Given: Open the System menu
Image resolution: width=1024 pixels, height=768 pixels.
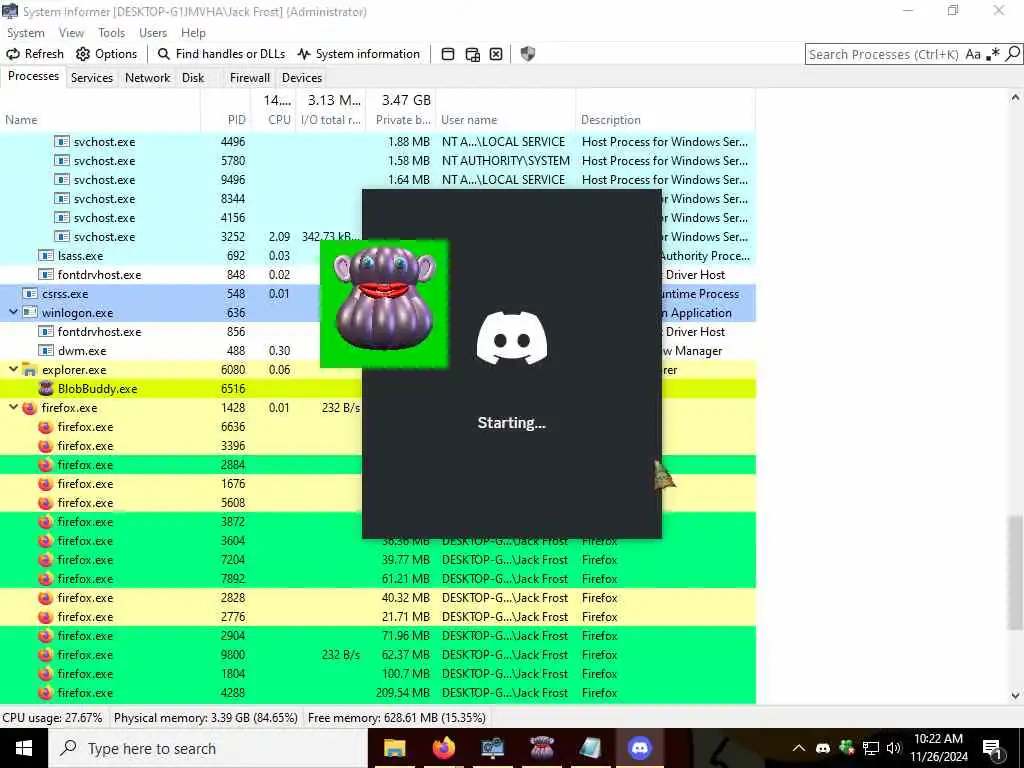Looking at the screenshot, I should (25, 33).
